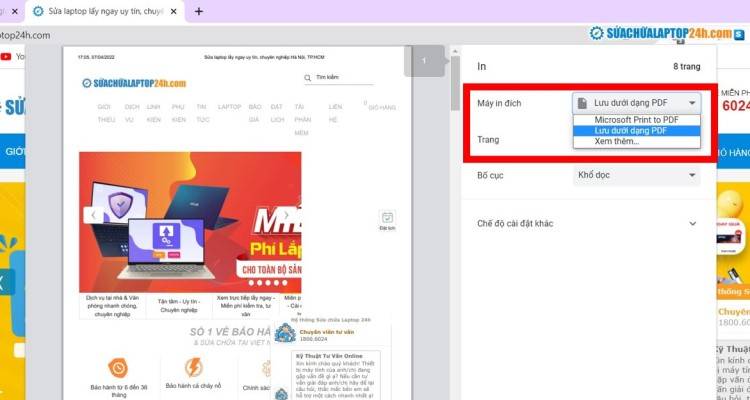This screenshot has width=750, height=400.
Task: Click GIỚI THIỆU in preview navigation
Action: (x=104, y=113)
